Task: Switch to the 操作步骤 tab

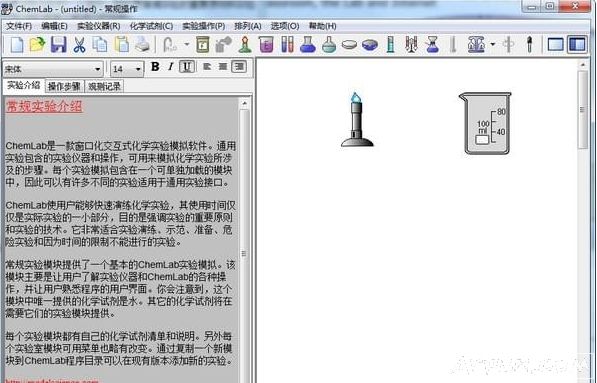Action: point(64,86)
